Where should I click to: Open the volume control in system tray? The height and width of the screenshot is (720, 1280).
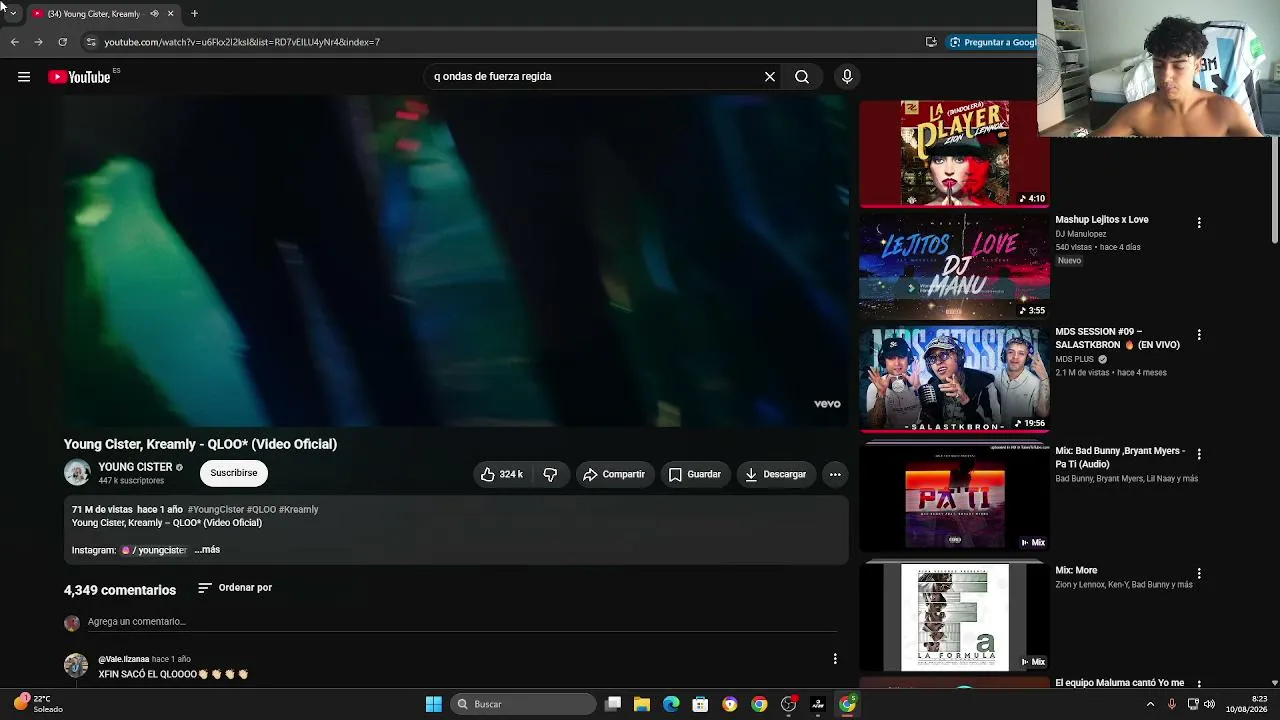click(x=1209, y=704)
